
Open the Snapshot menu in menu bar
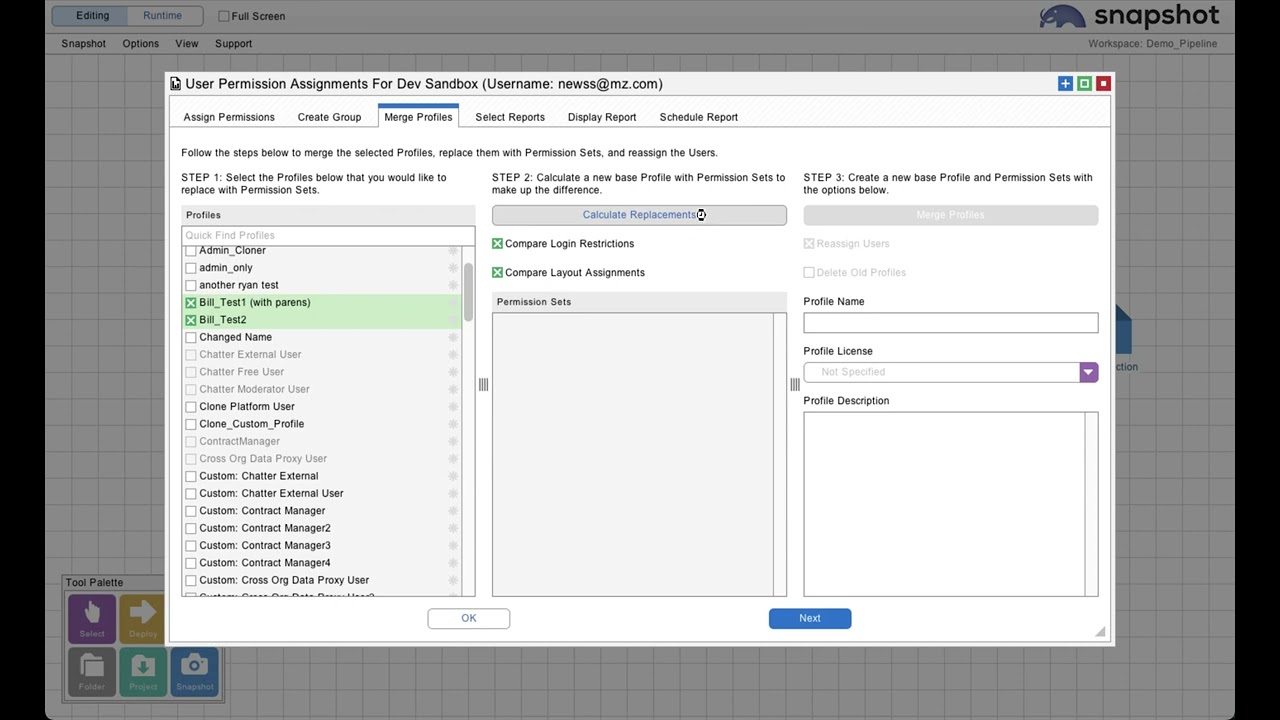click(83, 44)
